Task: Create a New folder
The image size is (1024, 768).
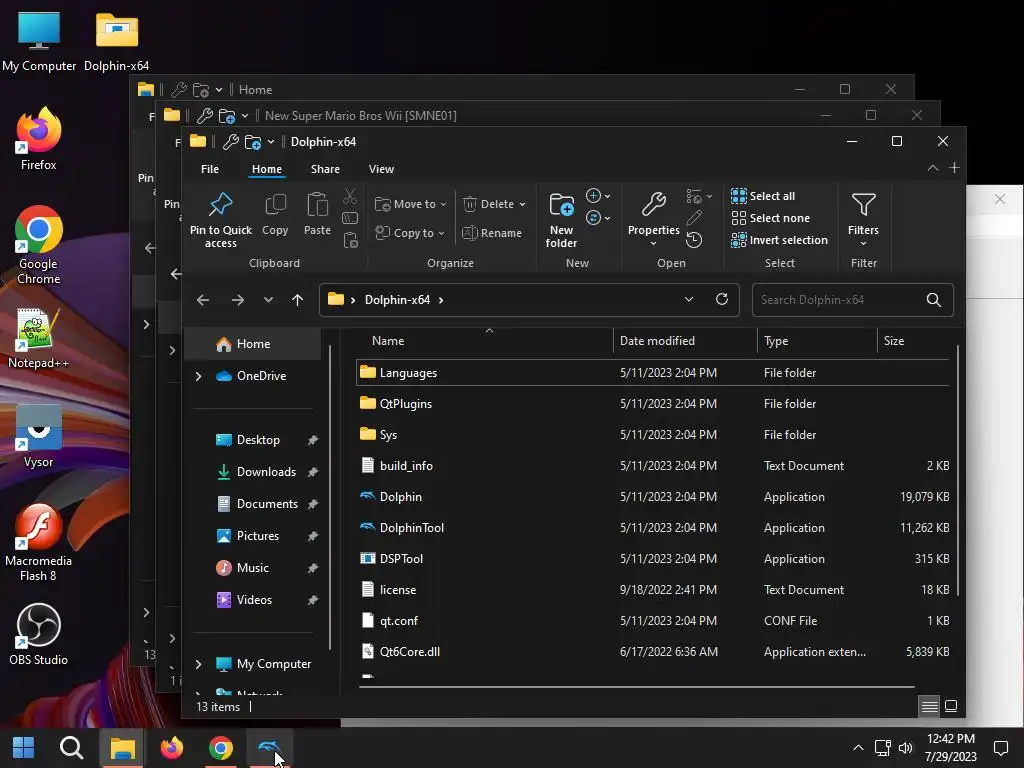Action: [x=562, y=220]
